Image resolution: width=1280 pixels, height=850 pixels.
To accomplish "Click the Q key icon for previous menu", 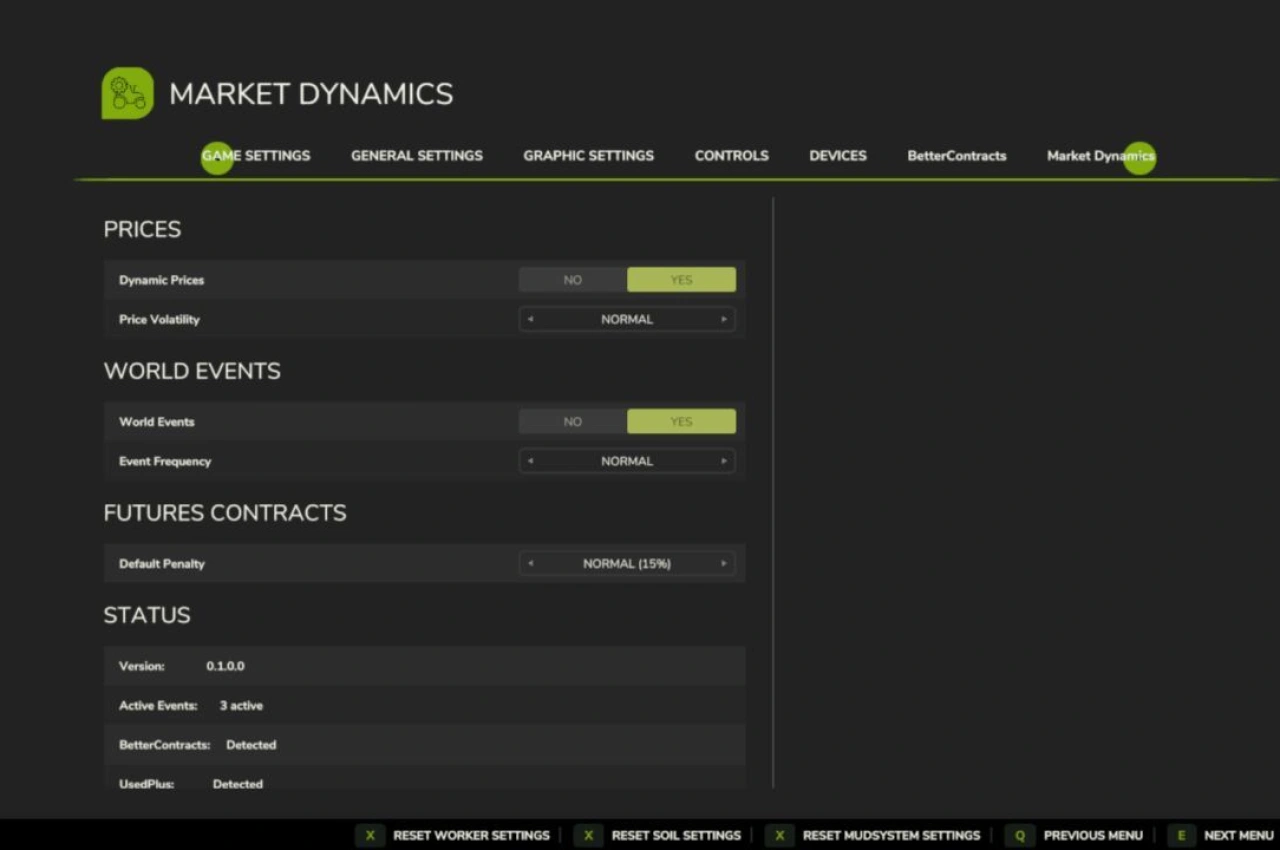I will 1019,835.
